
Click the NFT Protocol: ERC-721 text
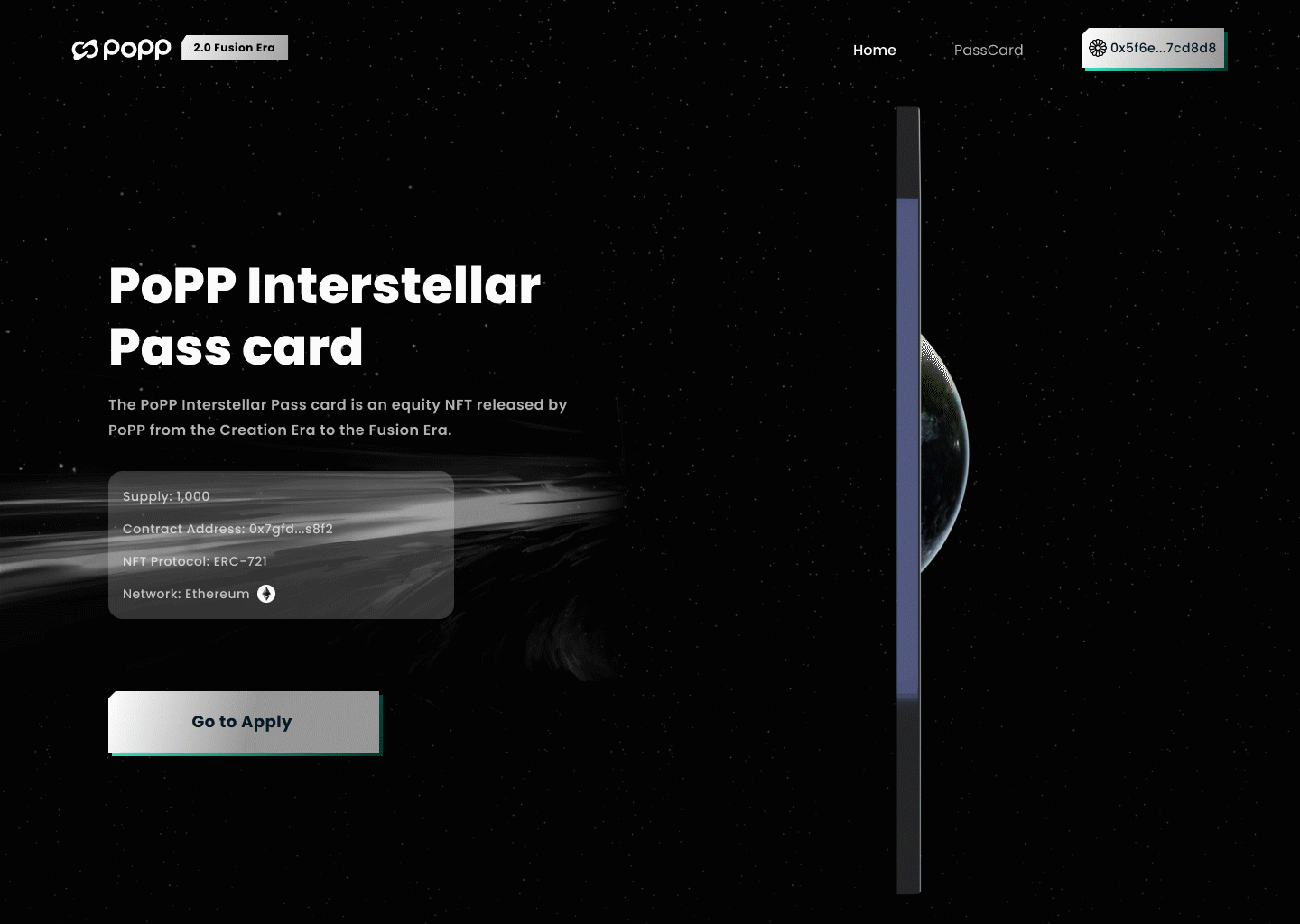point(195,561)
